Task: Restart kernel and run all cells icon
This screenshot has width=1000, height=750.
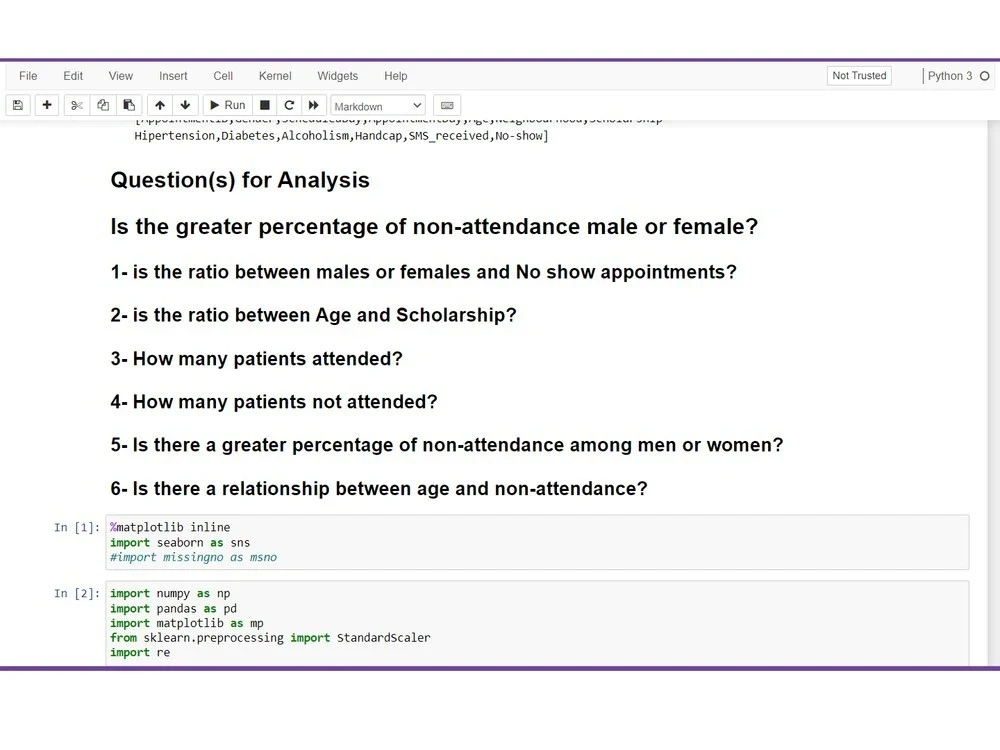Action: click(313, 105)
